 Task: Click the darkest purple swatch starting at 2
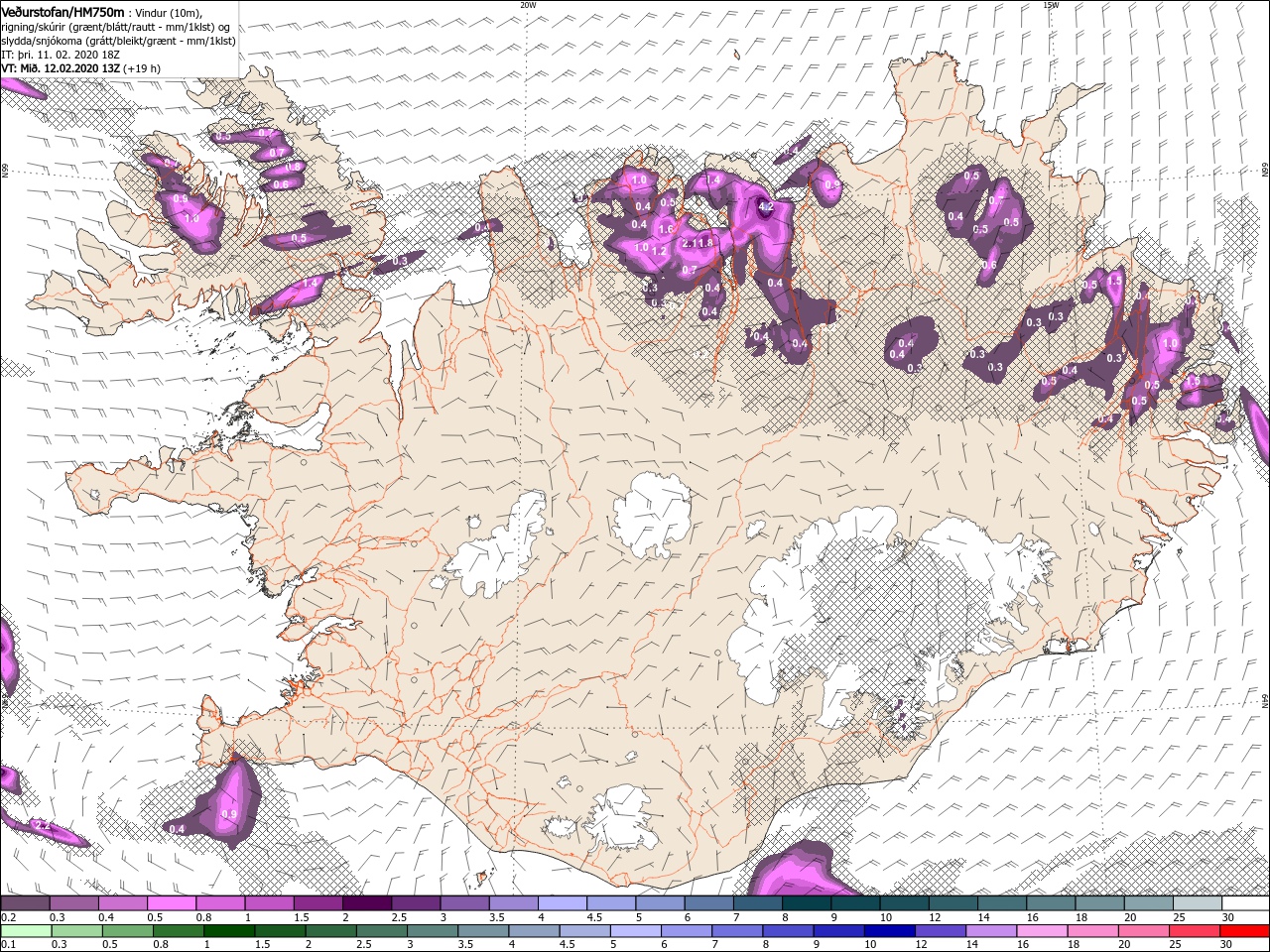point(367,903)
